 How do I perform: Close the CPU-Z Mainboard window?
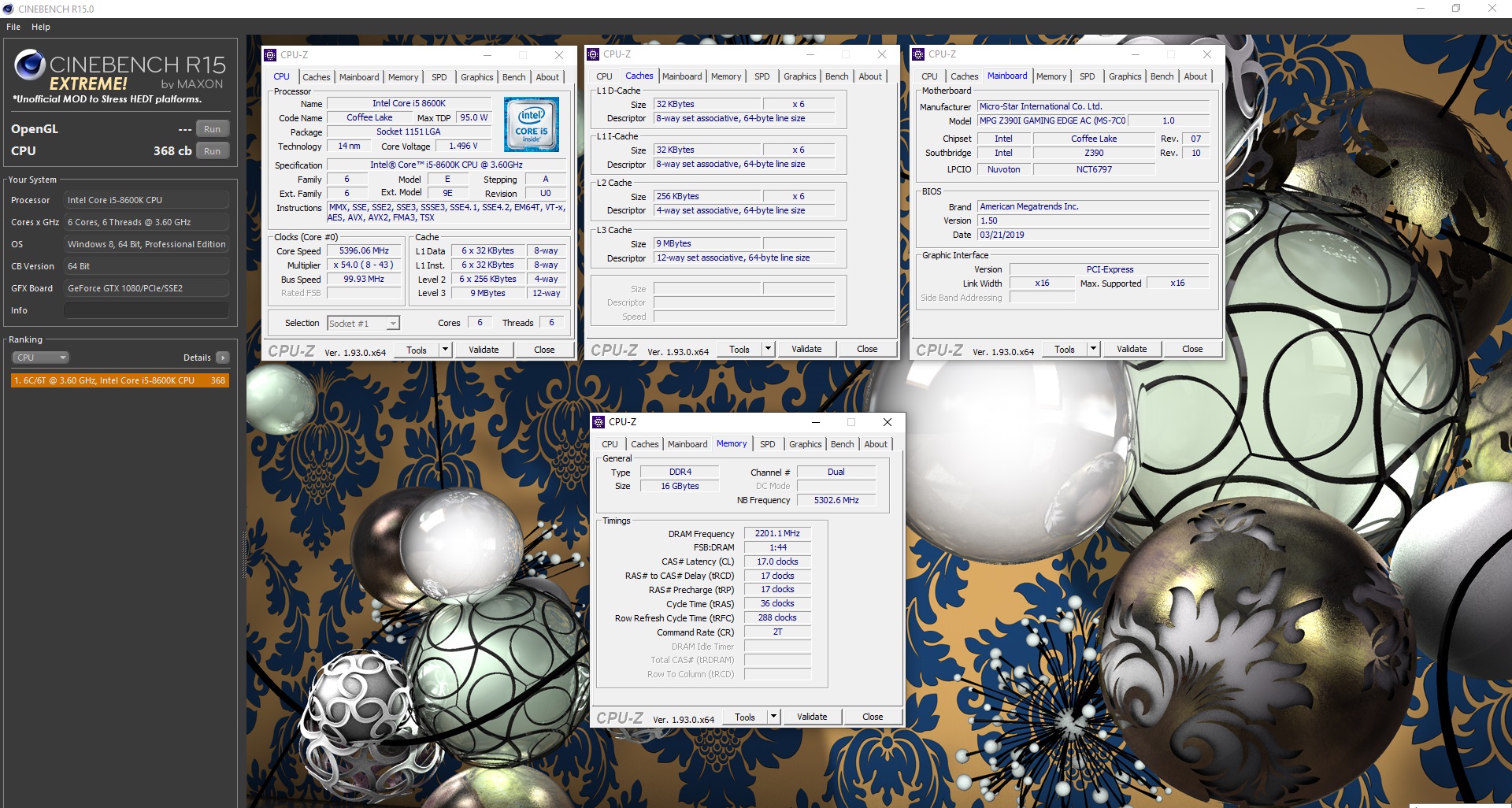click(x=1207, y=54)
